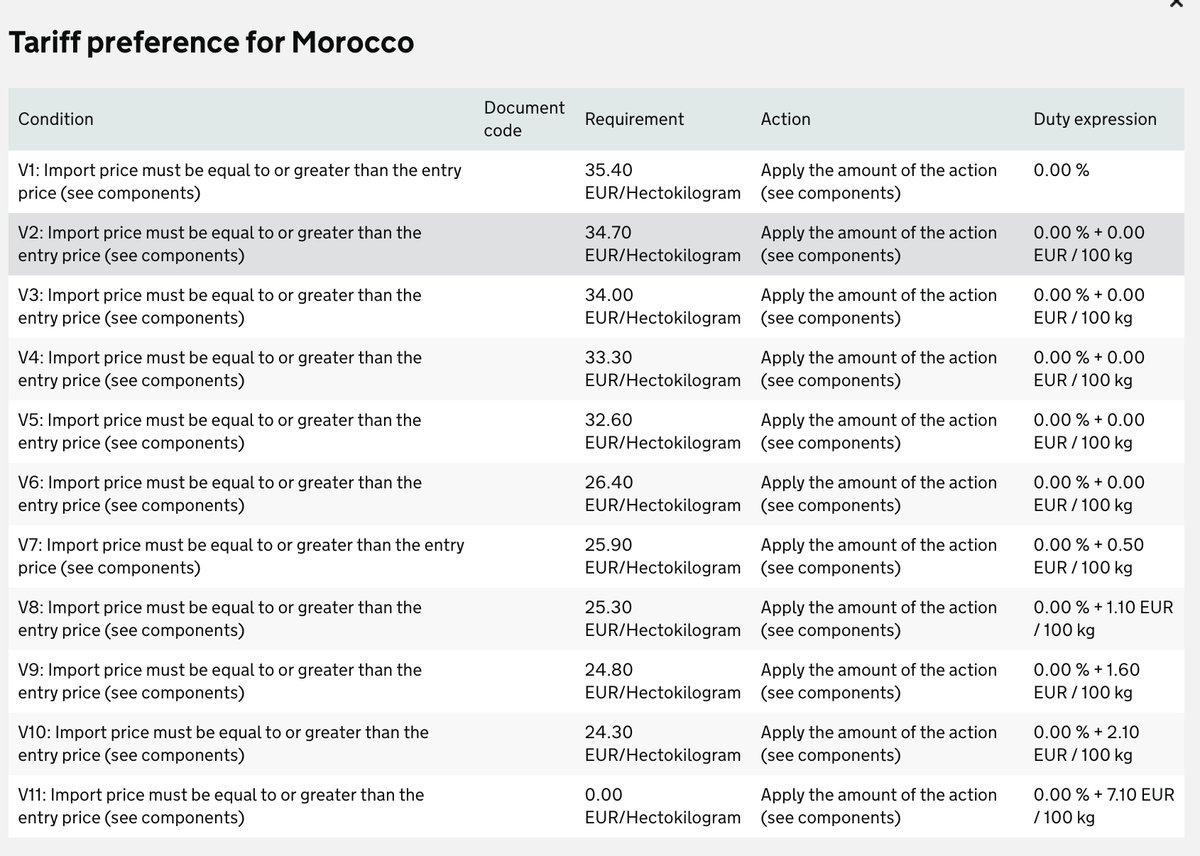Select the V1 condition row text
1200x856 pixels.
click(240, 181)
